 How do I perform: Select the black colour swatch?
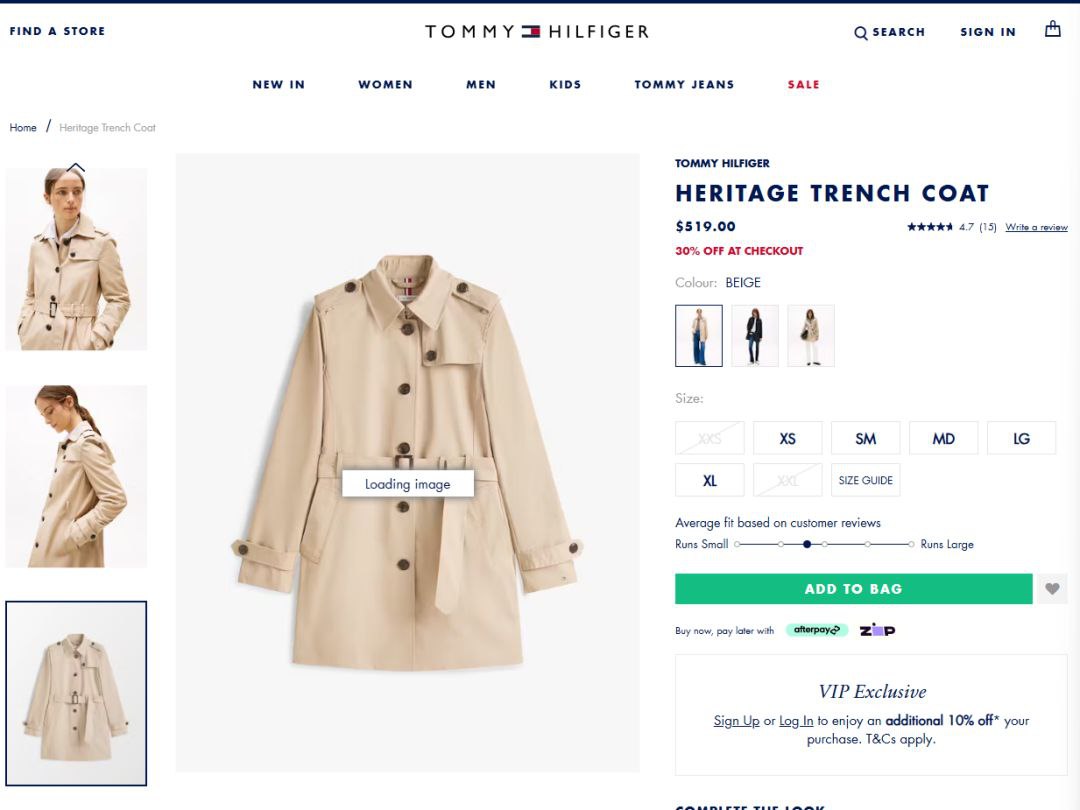754,336
